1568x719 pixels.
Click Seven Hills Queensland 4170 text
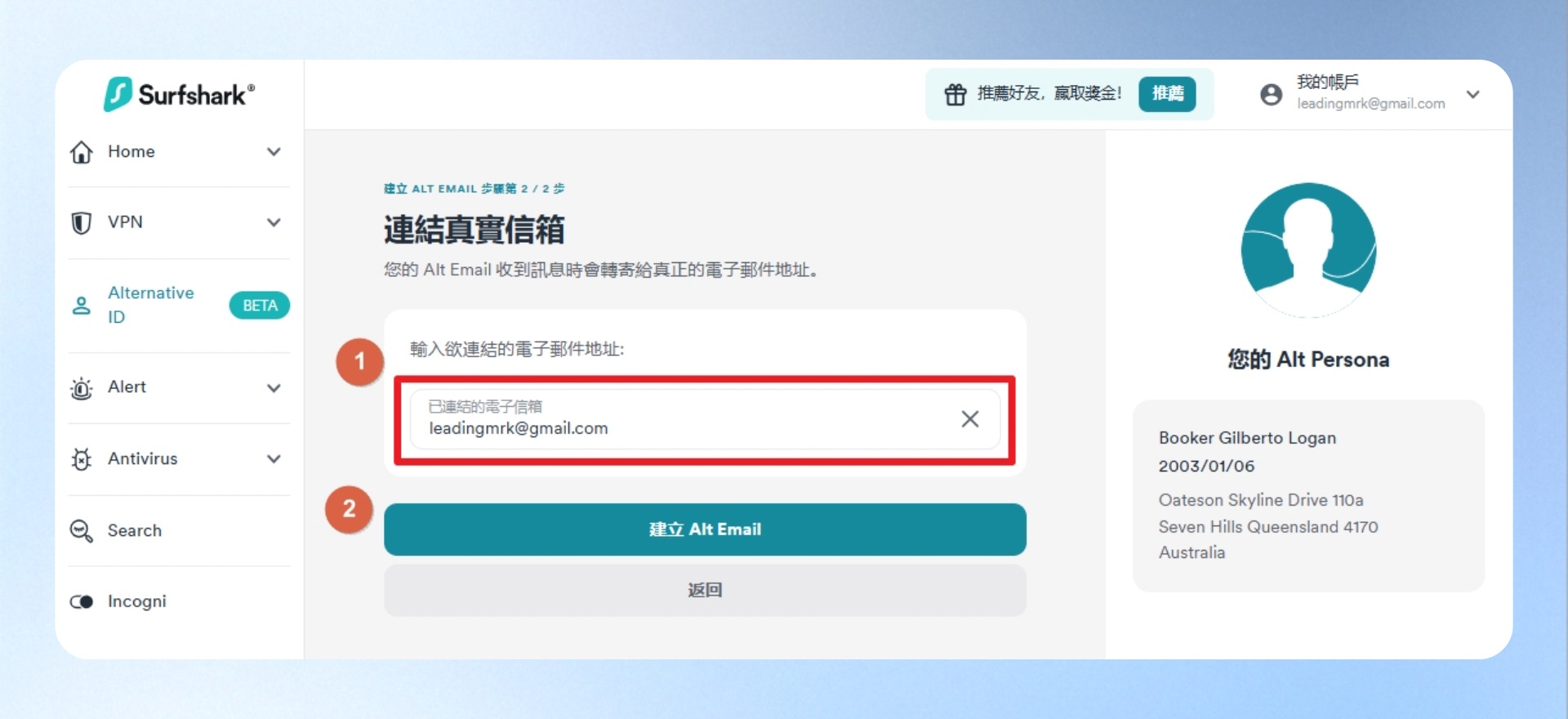point(1268,527)
